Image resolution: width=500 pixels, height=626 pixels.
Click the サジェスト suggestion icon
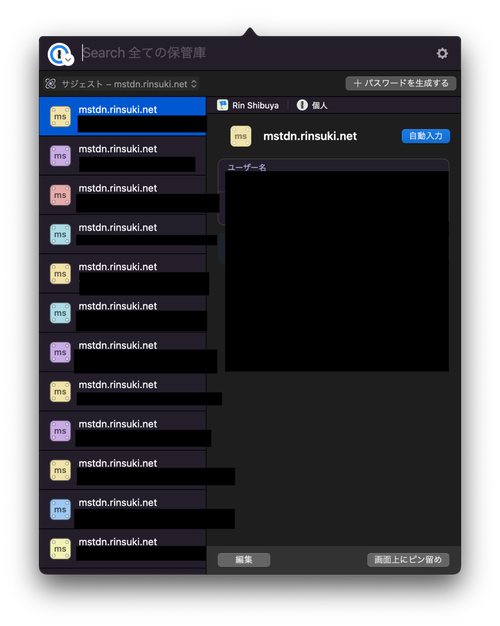point(50,83)
